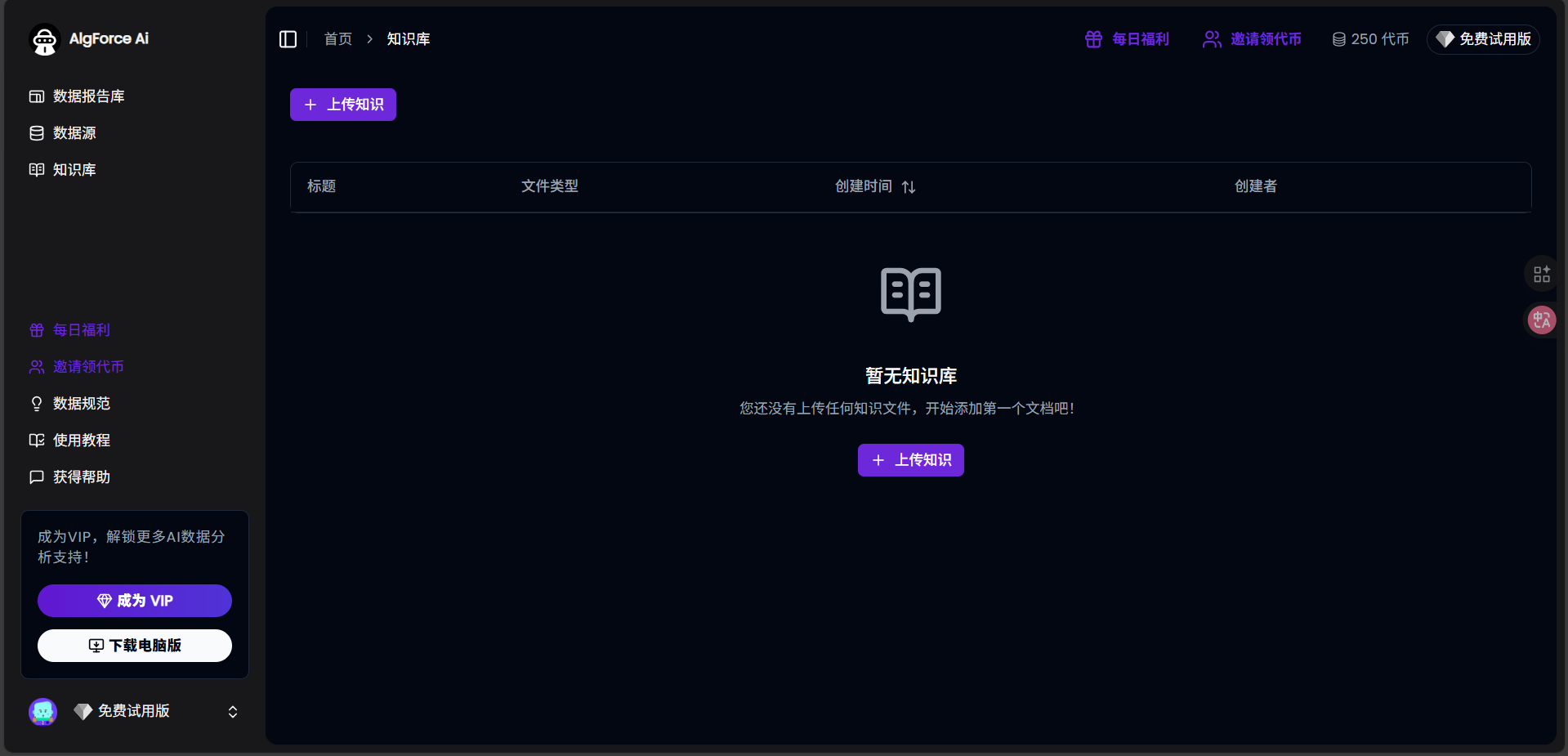Expand the account plan chevron selector
This screenshot has width=1568, height=756.
pos(233,712)
